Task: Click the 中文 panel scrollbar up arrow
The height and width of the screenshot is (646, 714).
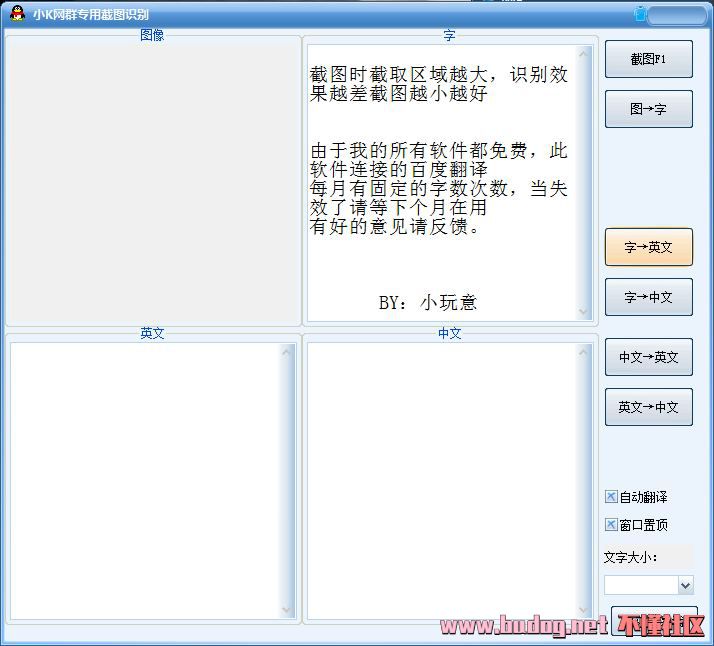Action: (583, 352)
